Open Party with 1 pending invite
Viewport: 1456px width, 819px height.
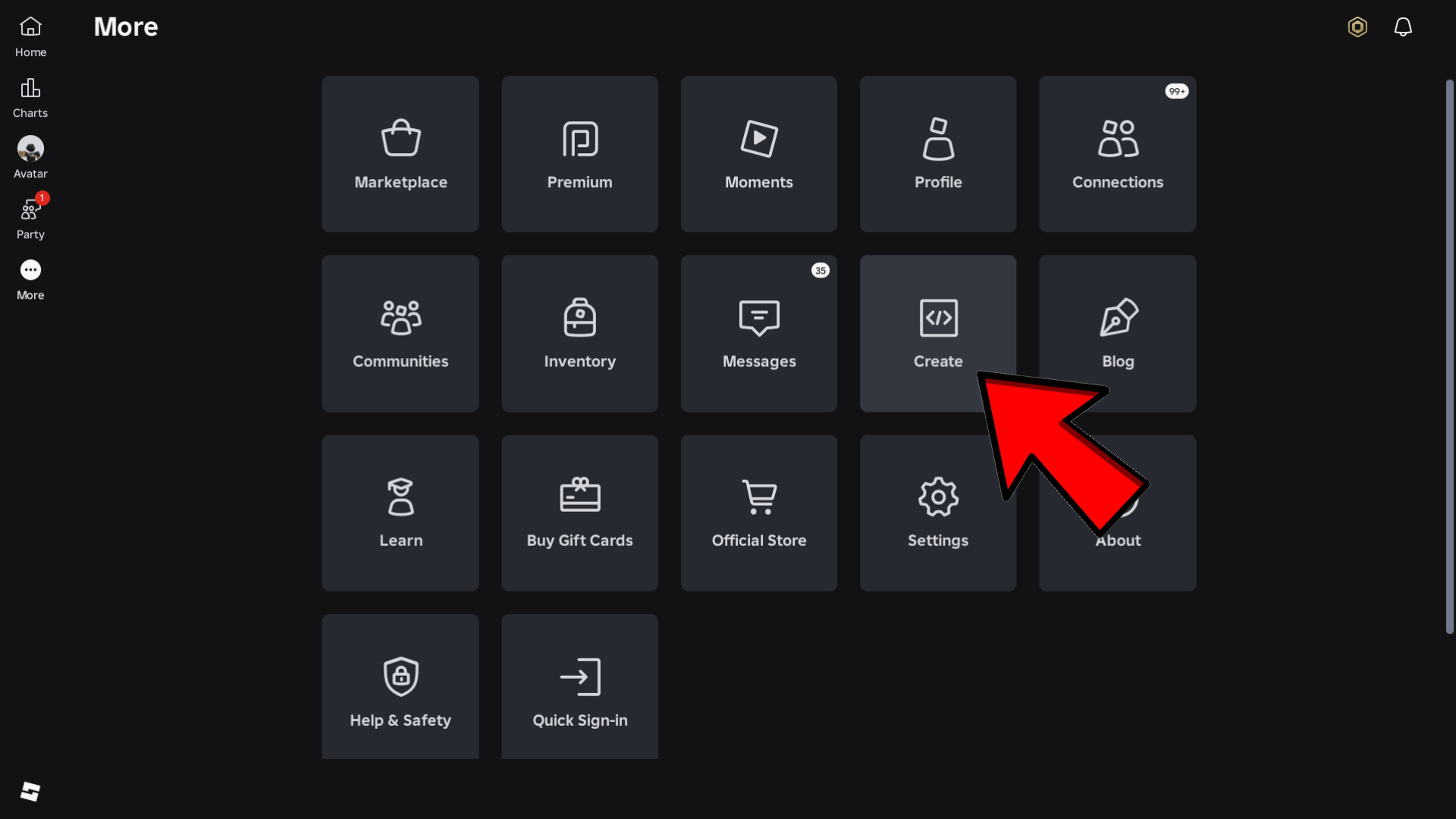tap(30, 216)
